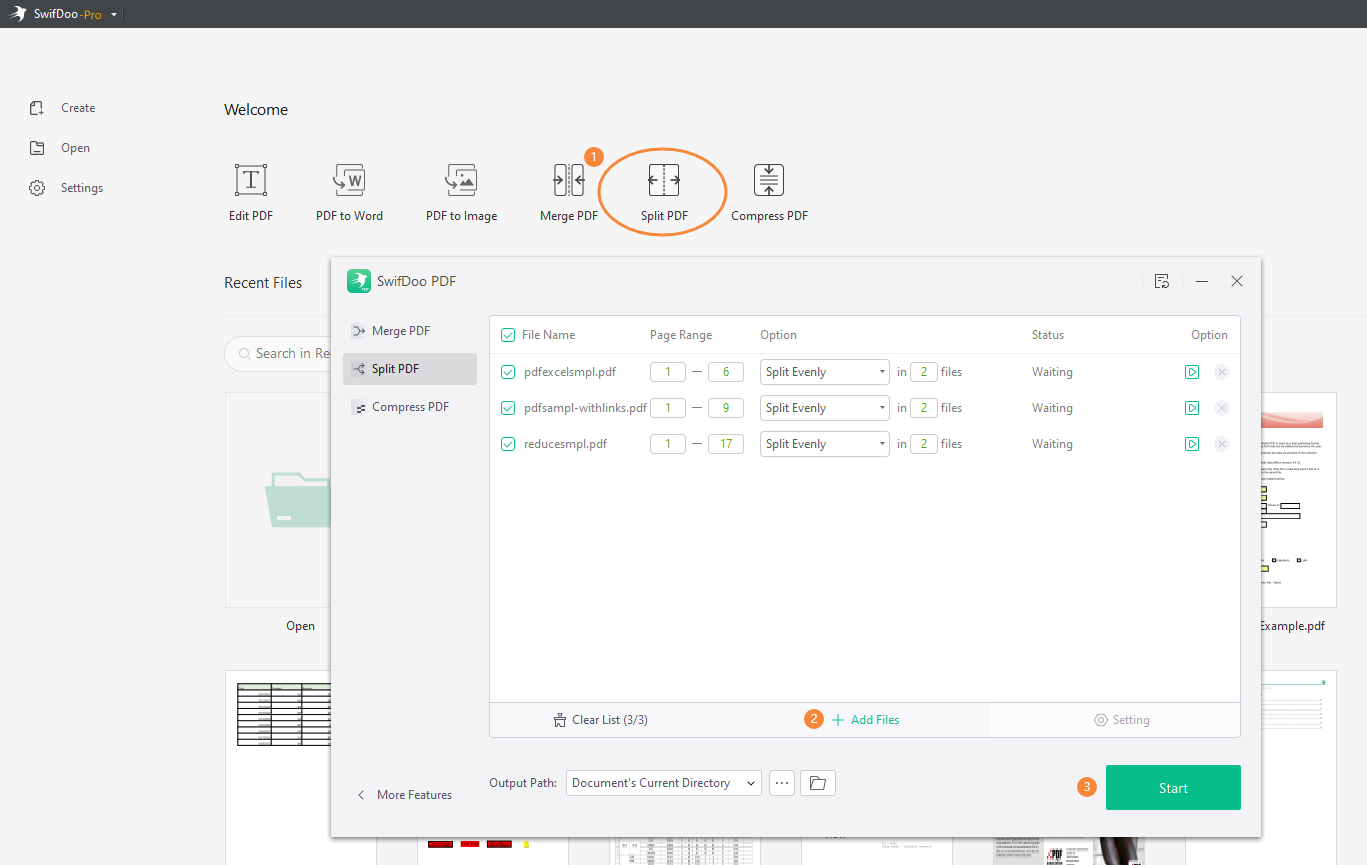Click the play icon for pdfexcelsmpl.pdf
The width and height of the screenshot is (1367, 865).
click(1192, 372)
